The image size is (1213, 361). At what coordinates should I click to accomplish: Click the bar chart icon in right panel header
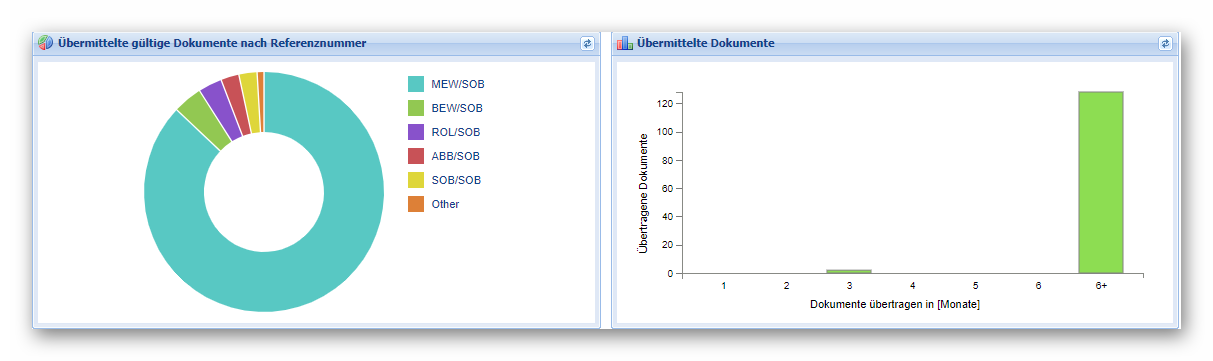(x=625, y=43)
